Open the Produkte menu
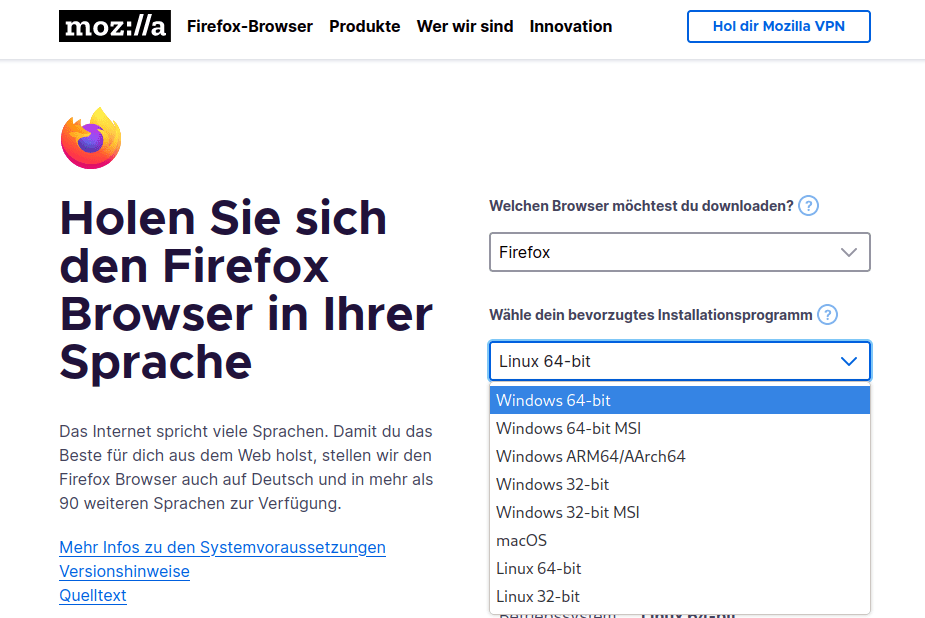The image size is (925, 618). (365, 27)
